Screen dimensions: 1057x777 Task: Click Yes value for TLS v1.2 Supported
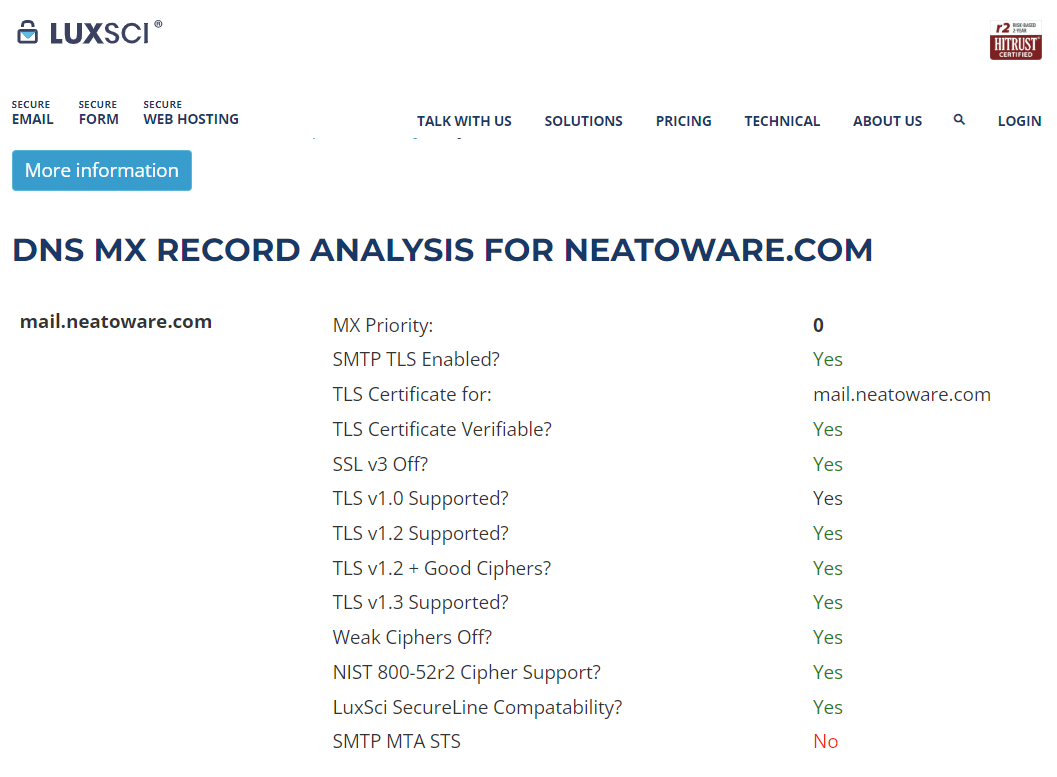click(827, 533)
